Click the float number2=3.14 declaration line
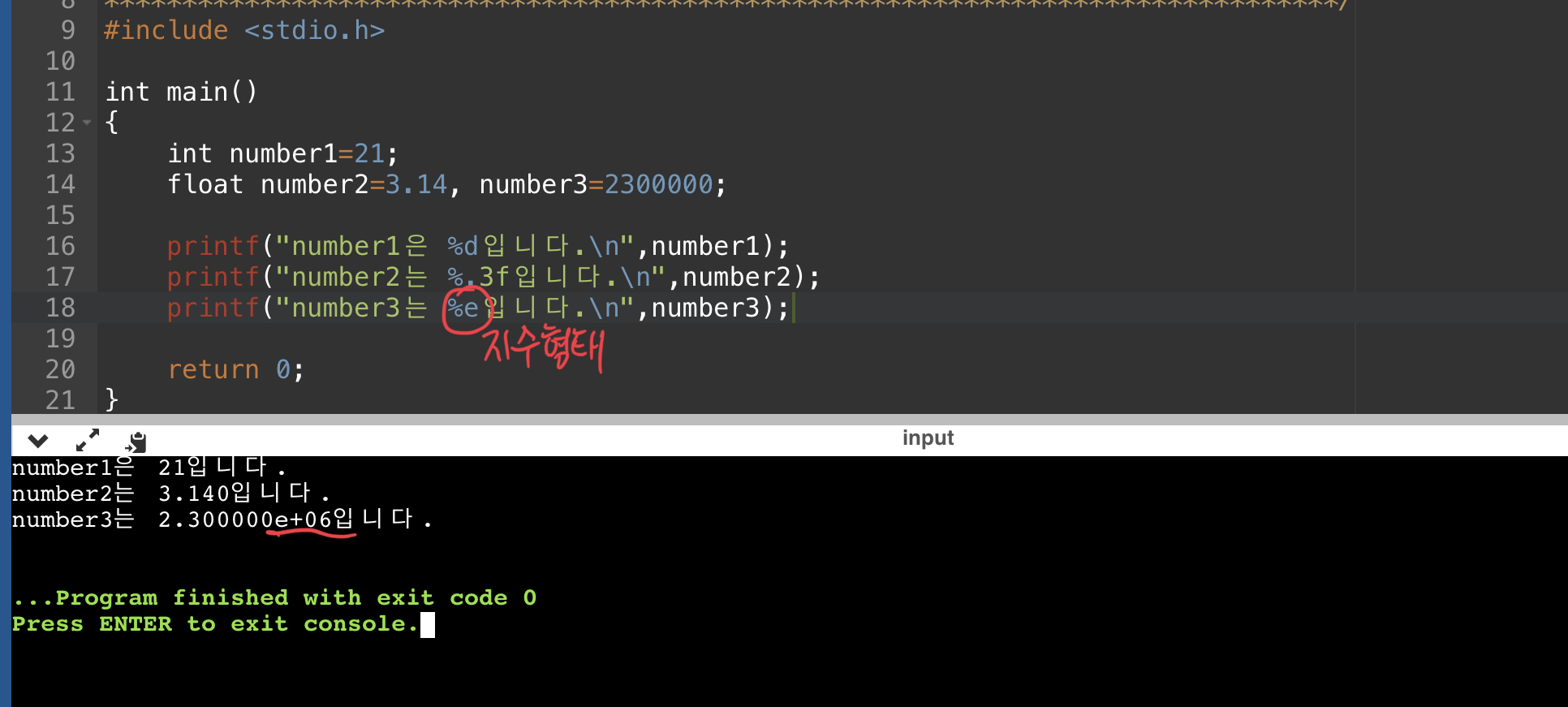 (x=446, y=184)
